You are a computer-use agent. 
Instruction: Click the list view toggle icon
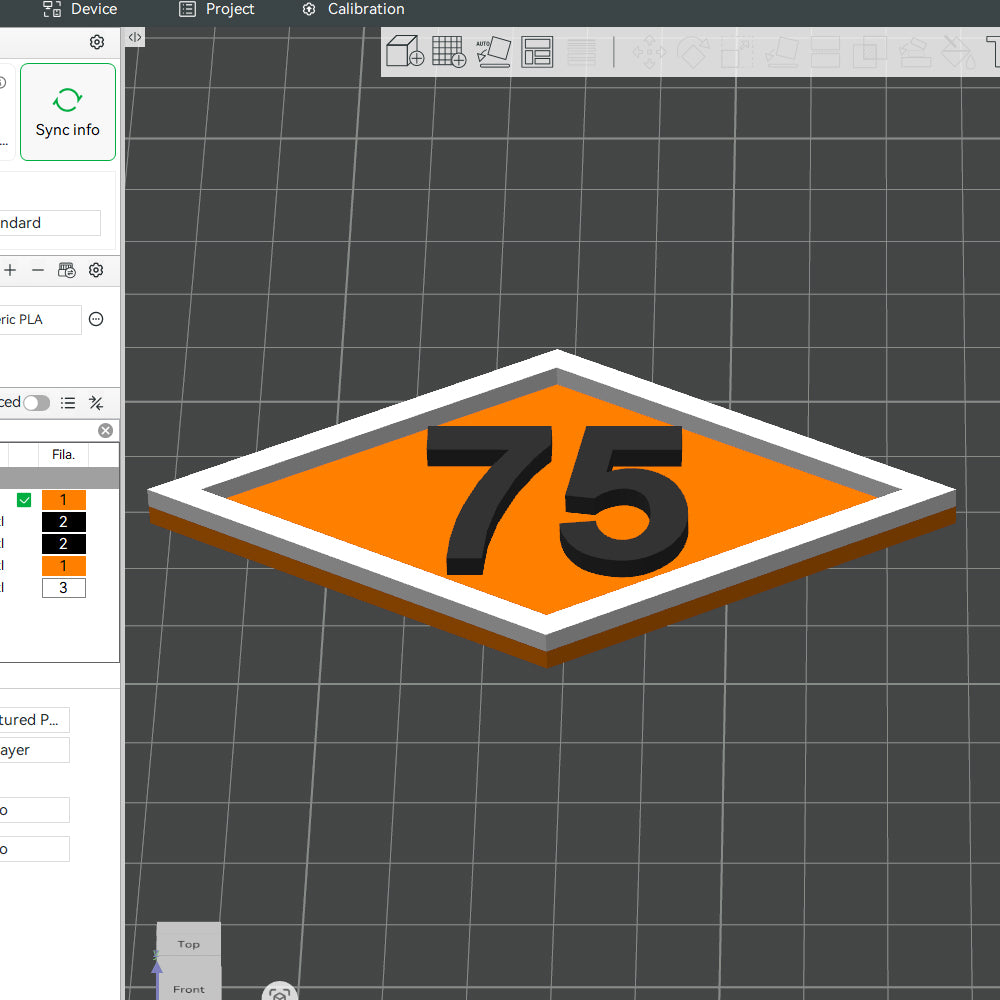(67, 402)
